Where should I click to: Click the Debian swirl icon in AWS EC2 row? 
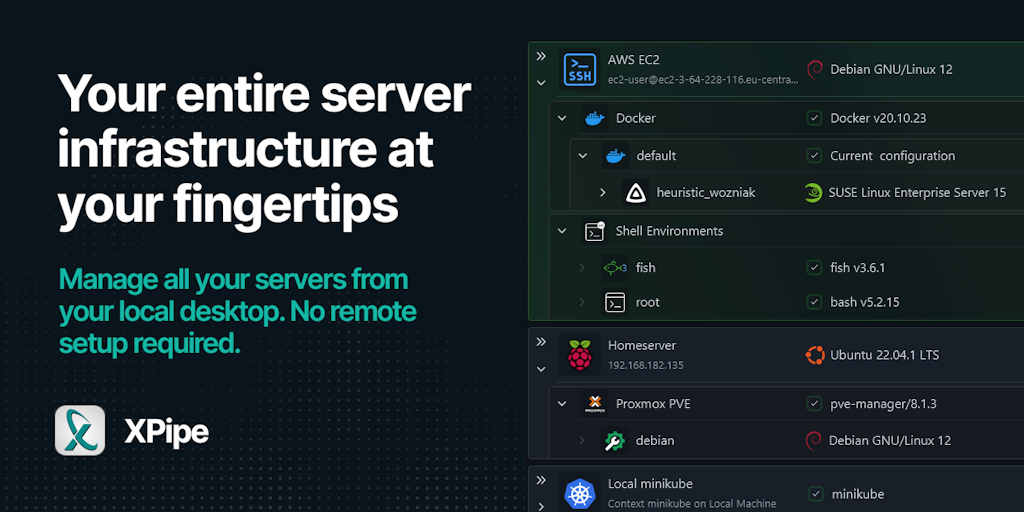click(814, 69)
